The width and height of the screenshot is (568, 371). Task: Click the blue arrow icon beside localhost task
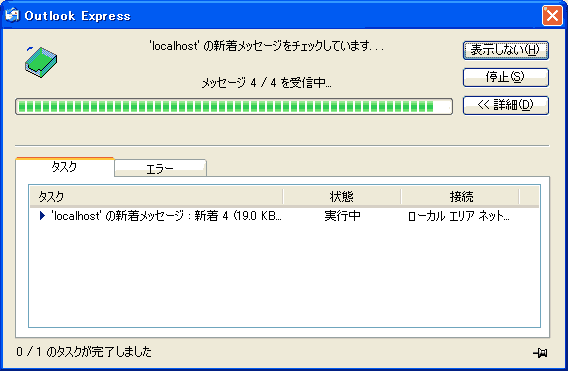(42, 216)
